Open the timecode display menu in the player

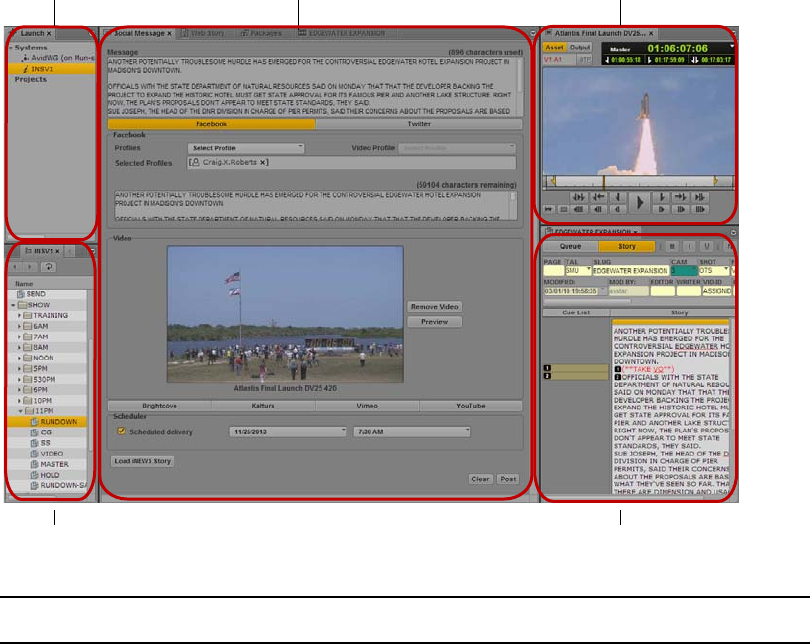pyautogui.click(x=731, y=46)
